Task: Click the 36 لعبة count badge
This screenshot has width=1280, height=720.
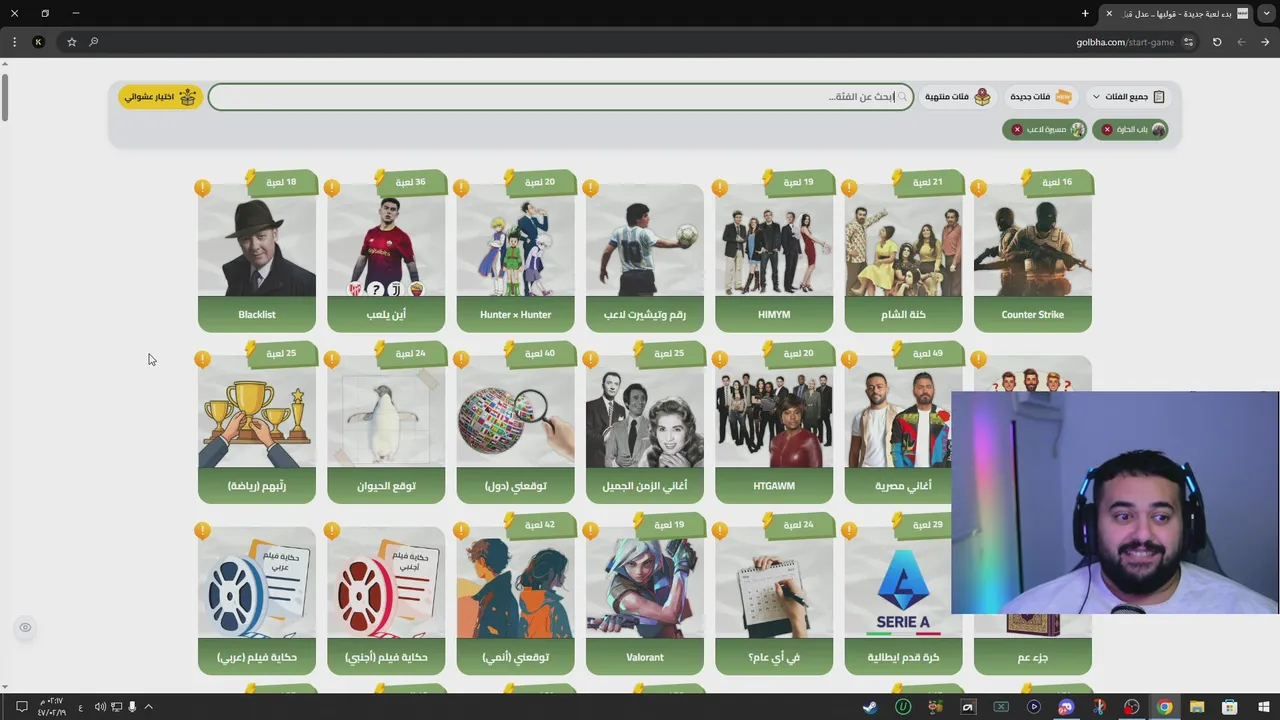Action: (410, 182)
